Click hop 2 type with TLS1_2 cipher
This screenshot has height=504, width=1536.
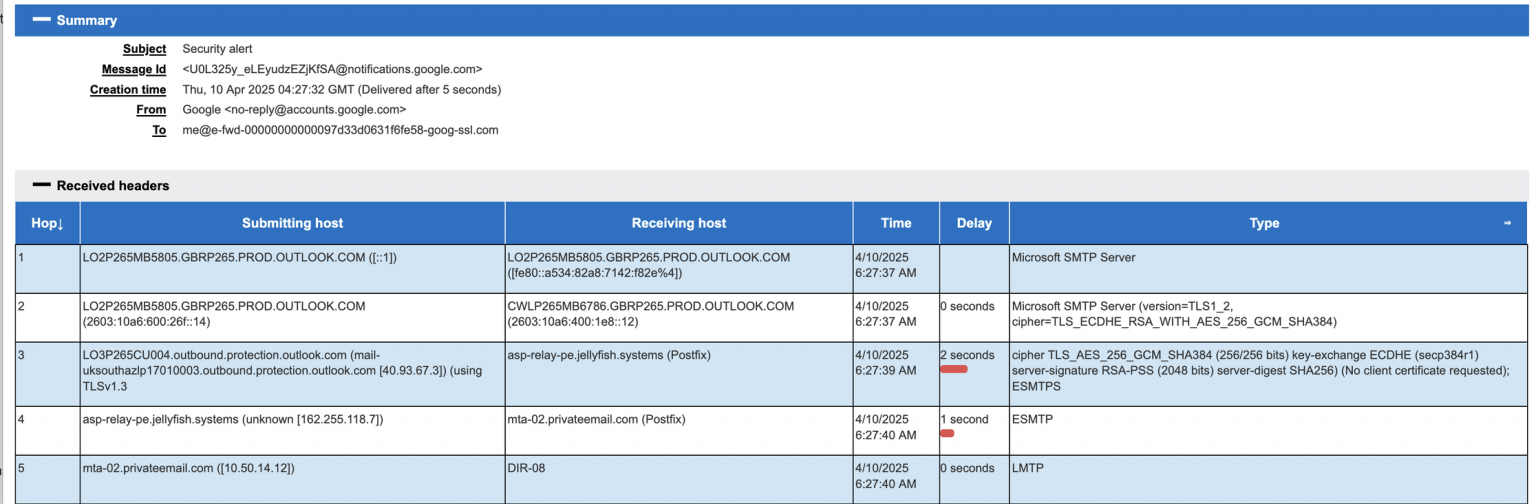(1175, 313)
